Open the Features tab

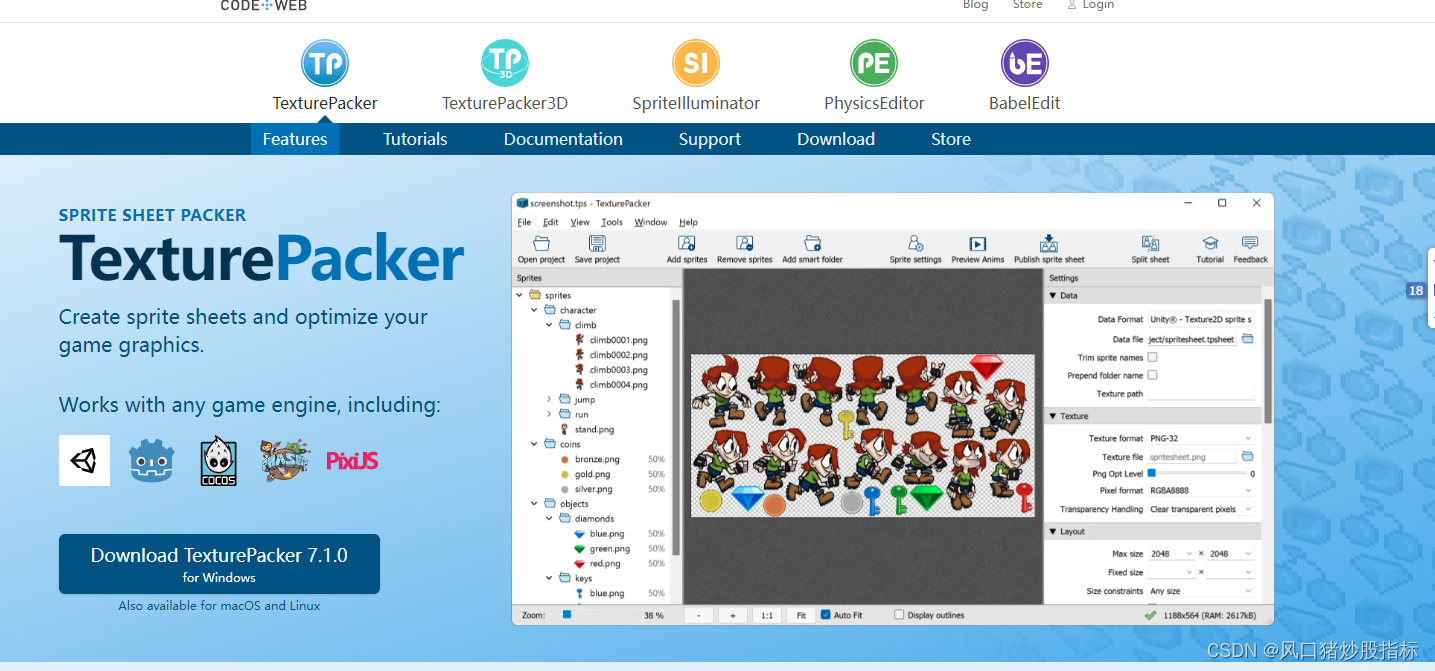pyautogui.click(x=295, y=139)
